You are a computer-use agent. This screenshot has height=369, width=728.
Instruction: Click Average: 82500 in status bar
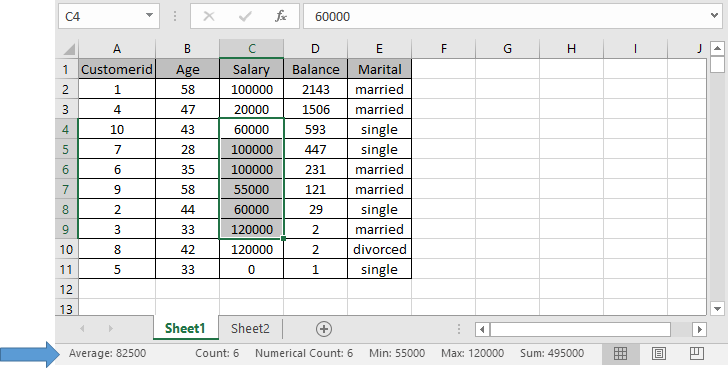pyautogui.click(x=107, y=353)
